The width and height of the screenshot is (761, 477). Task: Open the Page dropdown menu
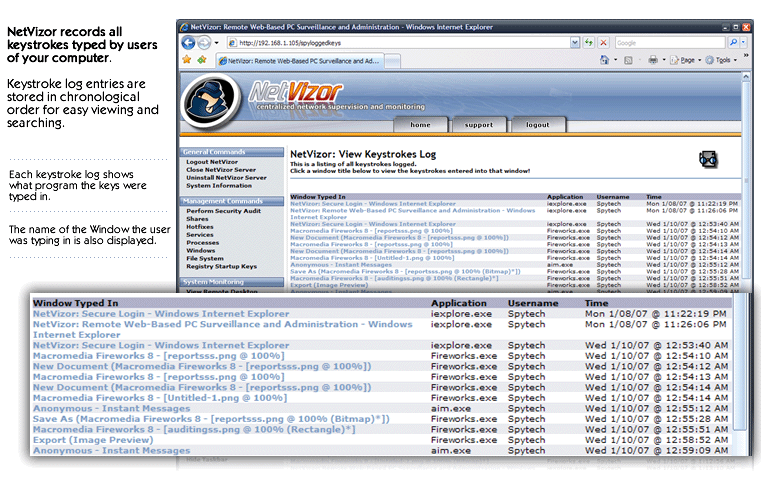[685, 60]
